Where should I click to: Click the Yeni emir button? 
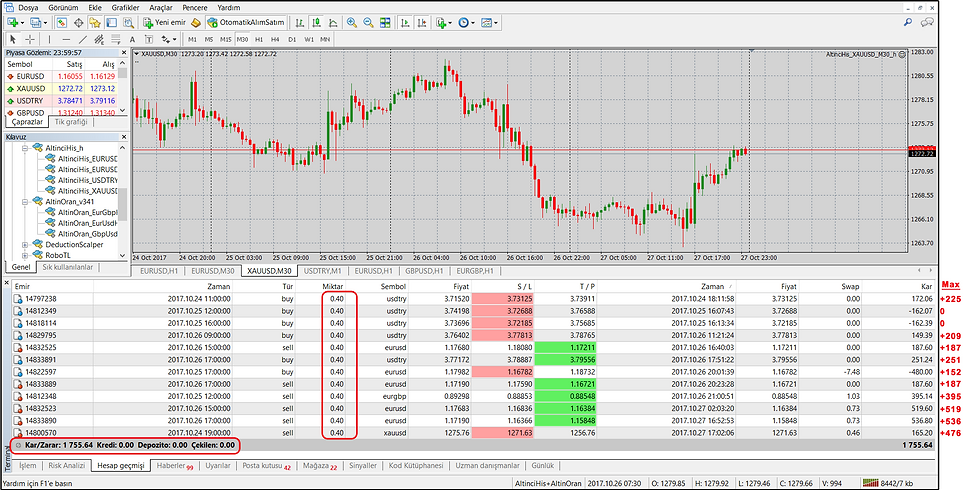163,23
